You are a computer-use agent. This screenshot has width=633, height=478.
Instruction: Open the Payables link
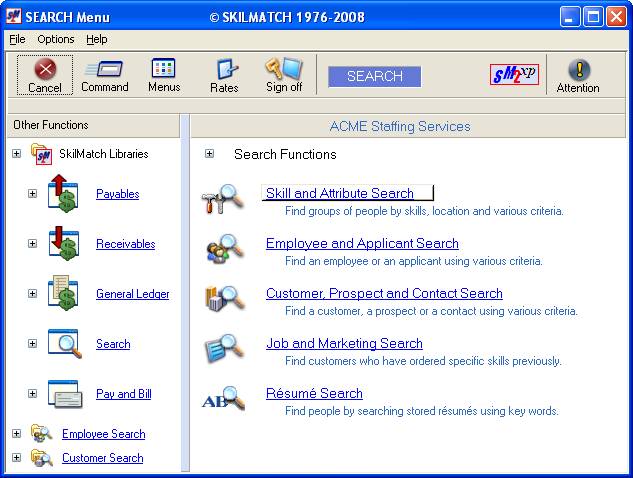pyautogui.click(x=117, y=194)
